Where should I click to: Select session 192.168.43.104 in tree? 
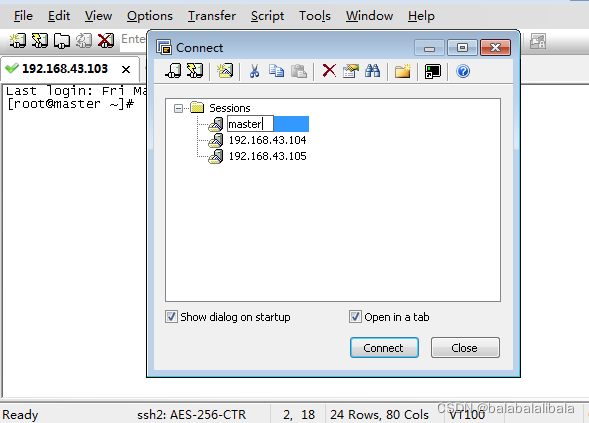pyautogui.click(x=267, y=140)
